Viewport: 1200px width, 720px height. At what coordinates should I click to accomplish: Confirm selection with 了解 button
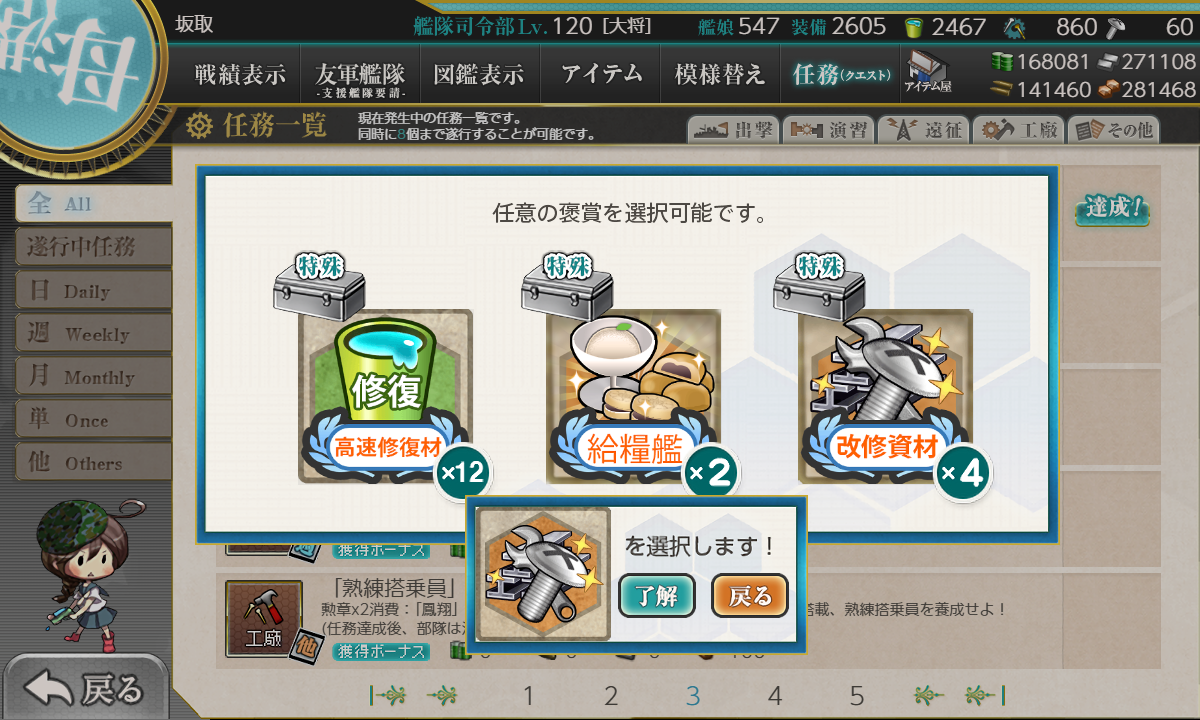[x=656, y=596]
